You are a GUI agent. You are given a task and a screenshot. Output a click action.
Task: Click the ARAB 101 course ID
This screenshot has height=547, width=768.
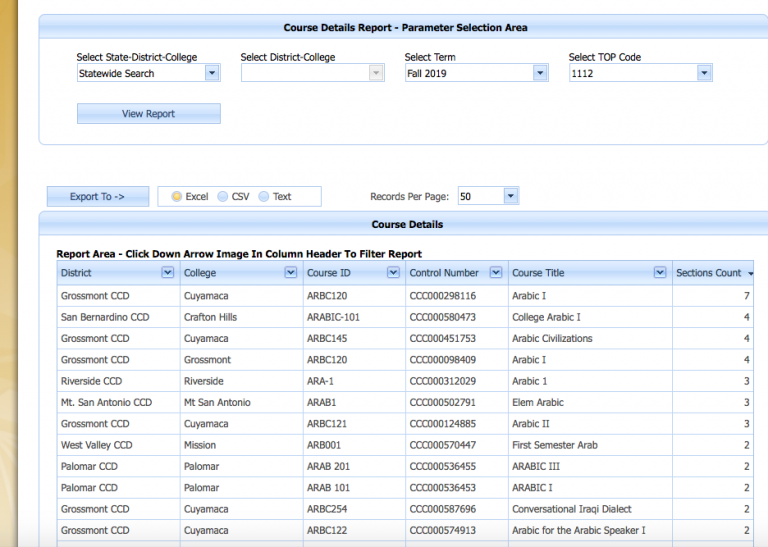pyautogui.click(x=328, y=488)
